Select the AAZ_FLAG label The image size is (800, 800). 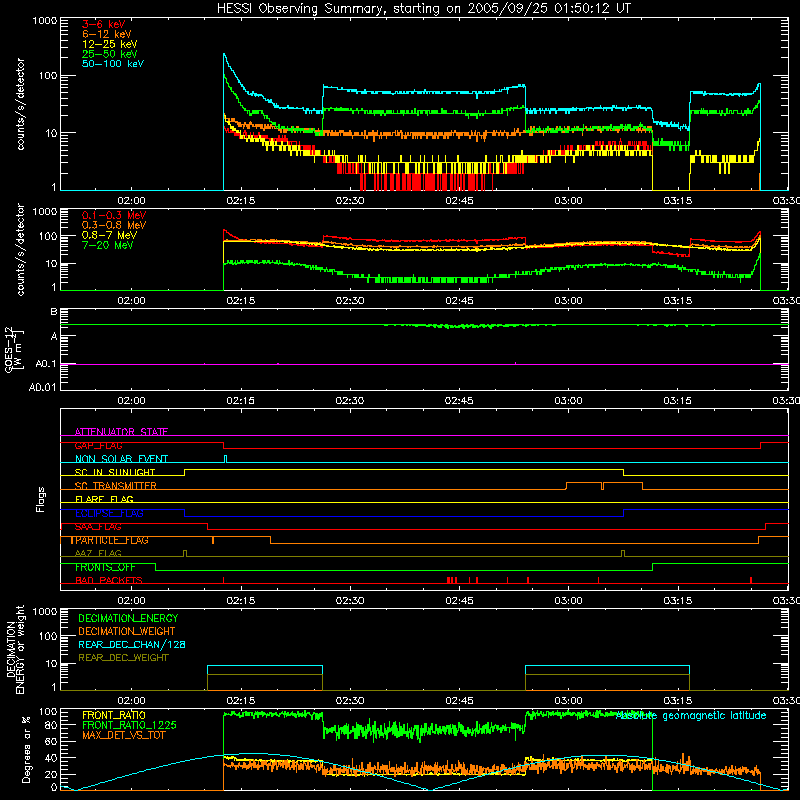click(x=98, y=553)
